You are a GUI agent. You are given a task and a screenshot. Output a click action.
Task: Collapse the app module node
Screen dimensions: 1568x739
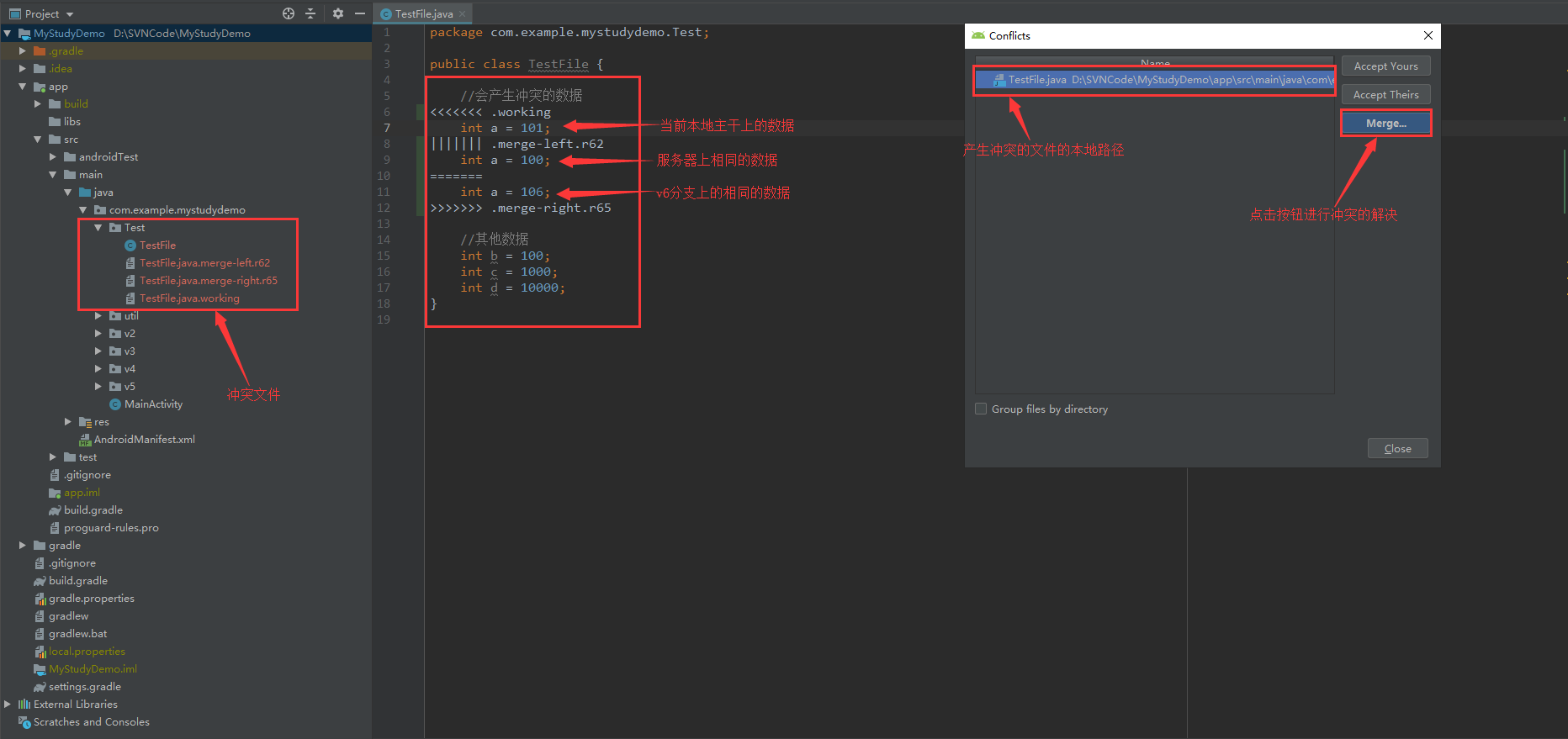pyautogui.click(x=23, y=87)
